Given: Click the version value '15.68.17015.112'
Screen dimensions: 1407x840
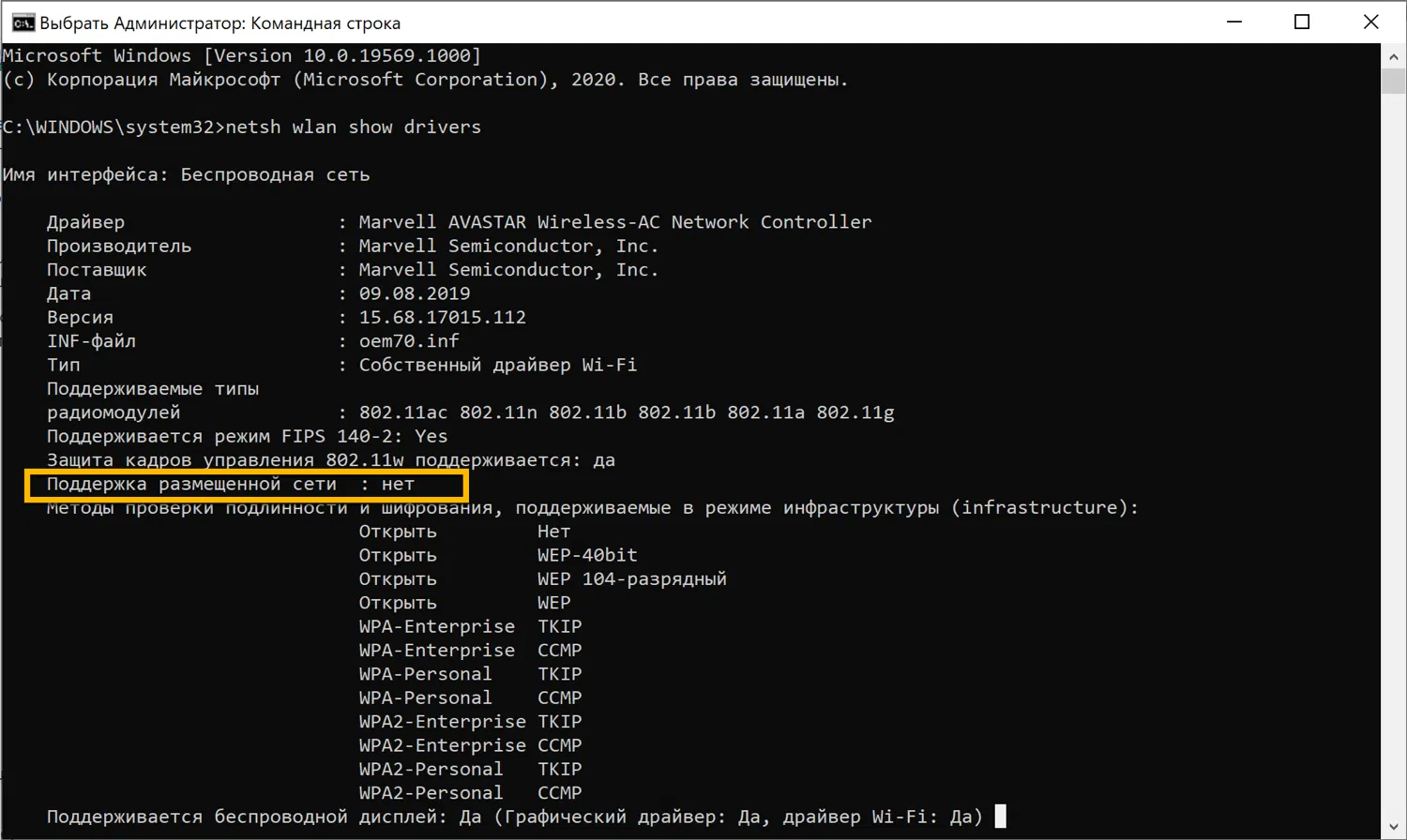Looking at the screenshot, I should pos(443,318).
